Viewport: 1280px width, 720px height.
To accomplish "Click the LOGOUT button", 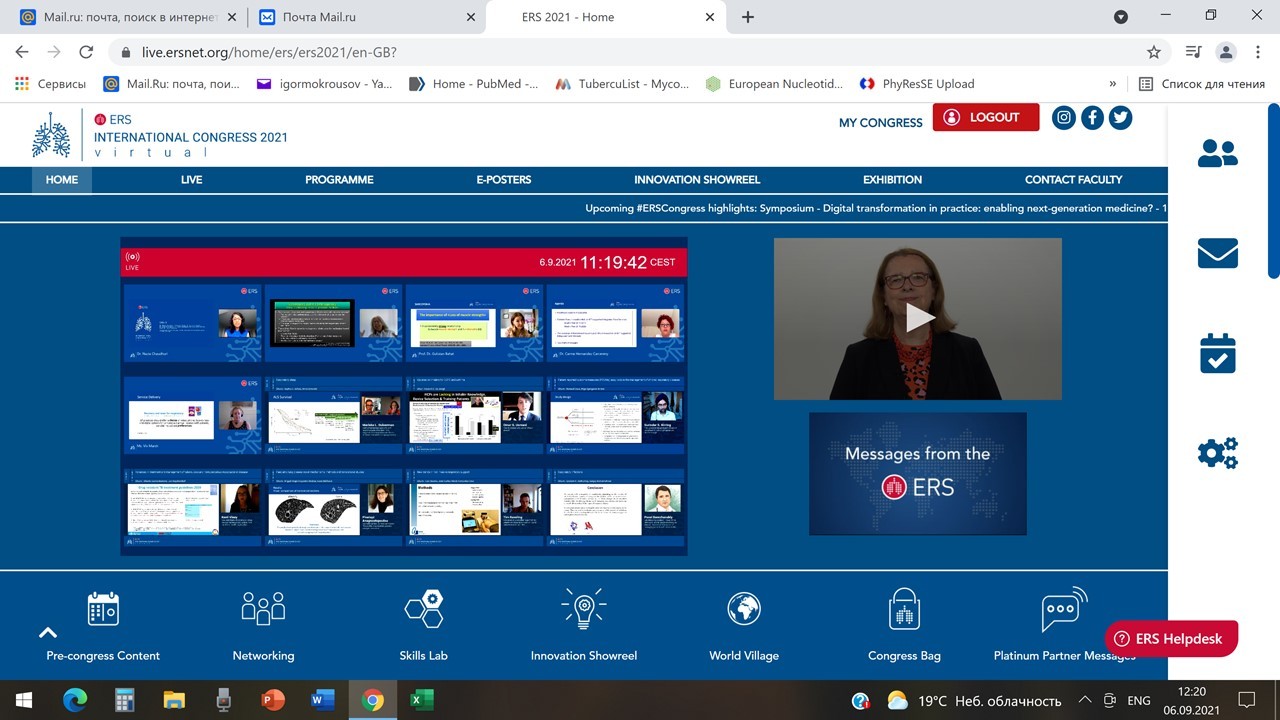I will click(x=986, y=117).
